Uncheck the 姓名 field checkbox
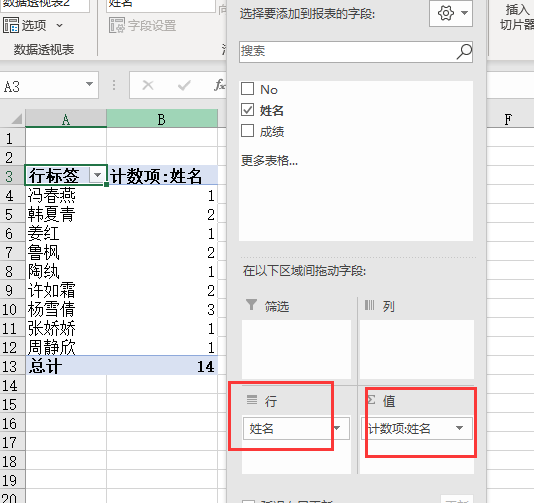The width and height of the screenshot is (534, 503). pyautogui.click(x=247, y=110)
